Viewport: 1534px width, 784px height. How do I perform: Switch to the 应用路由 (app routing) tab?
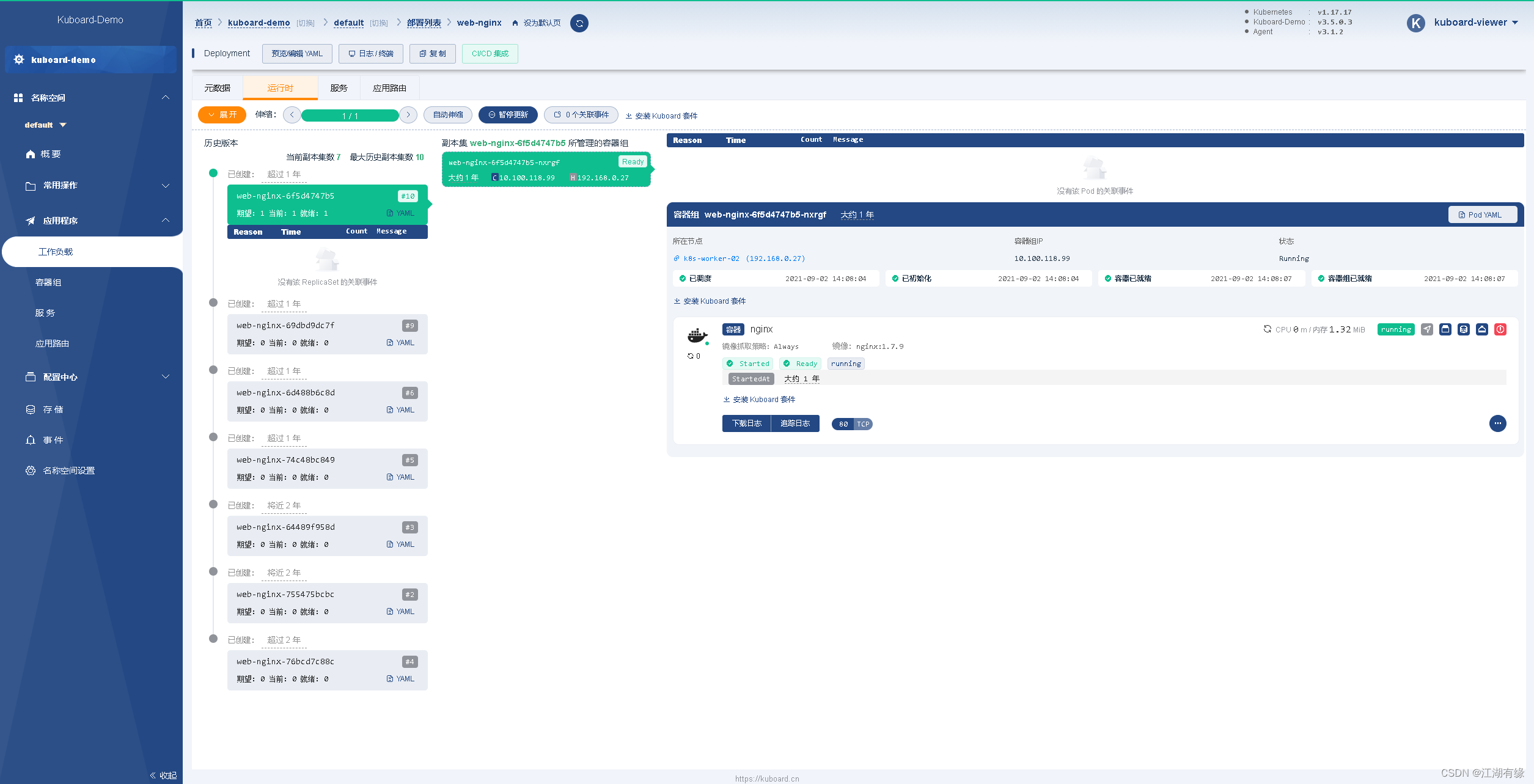(x=389, y=88)
